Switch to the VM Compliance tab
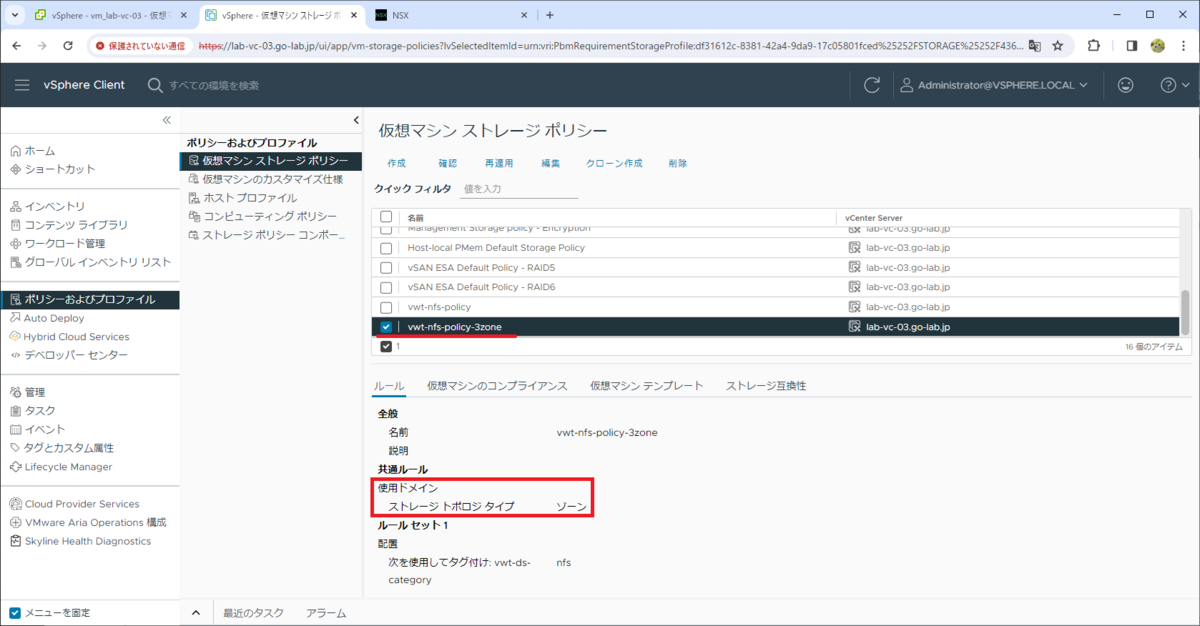This screenshot has height=626, width=1200. click(497, 386)
